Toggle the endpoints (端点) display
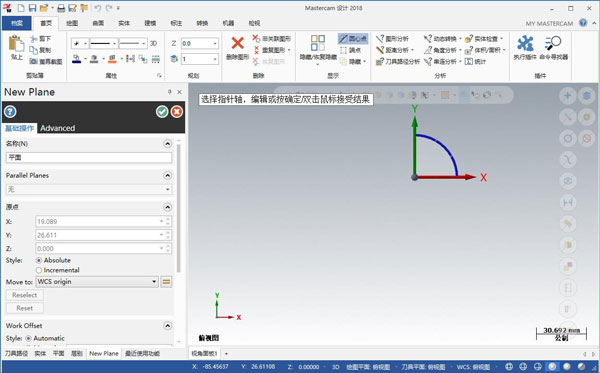 pos(351,50)
